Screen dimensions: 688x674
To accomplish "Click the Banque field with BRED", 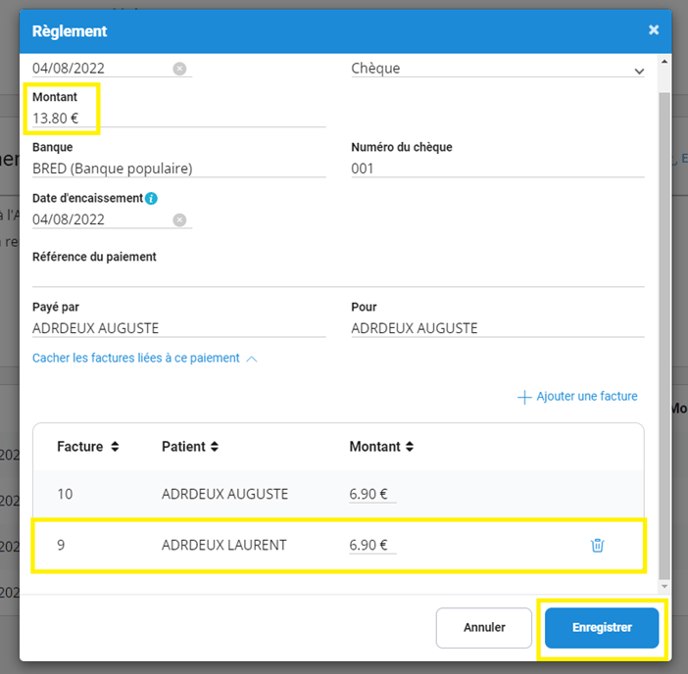I will coord(178,169).
